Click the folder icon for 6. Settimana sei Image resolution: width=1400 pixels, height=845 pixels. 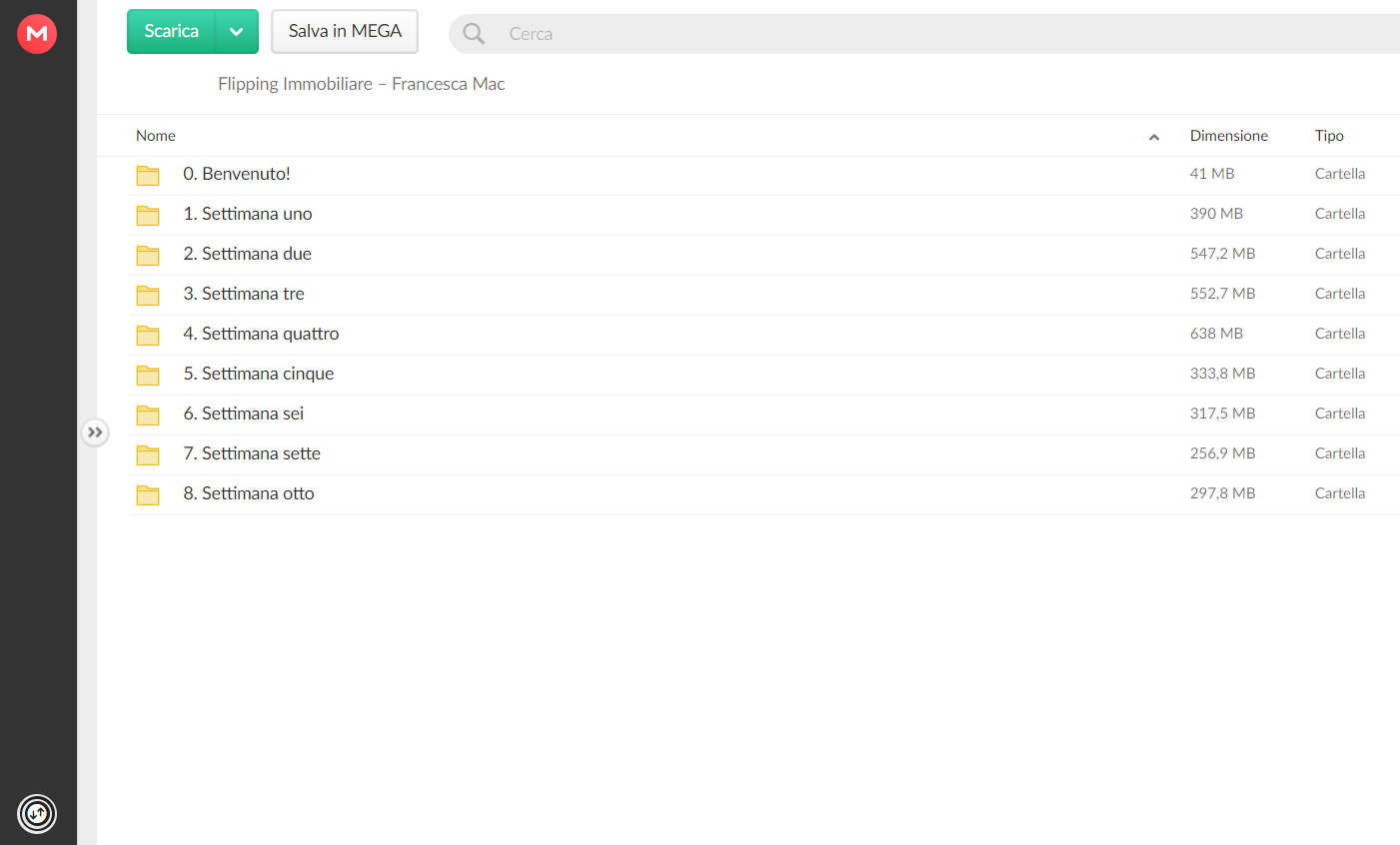pyautogui.click(x=148, y=416)
